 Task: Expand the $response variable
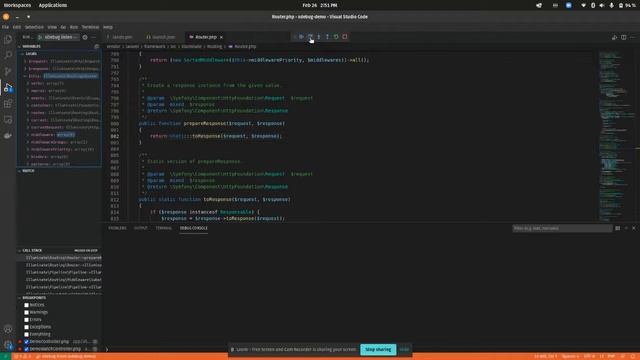[25, 69]
